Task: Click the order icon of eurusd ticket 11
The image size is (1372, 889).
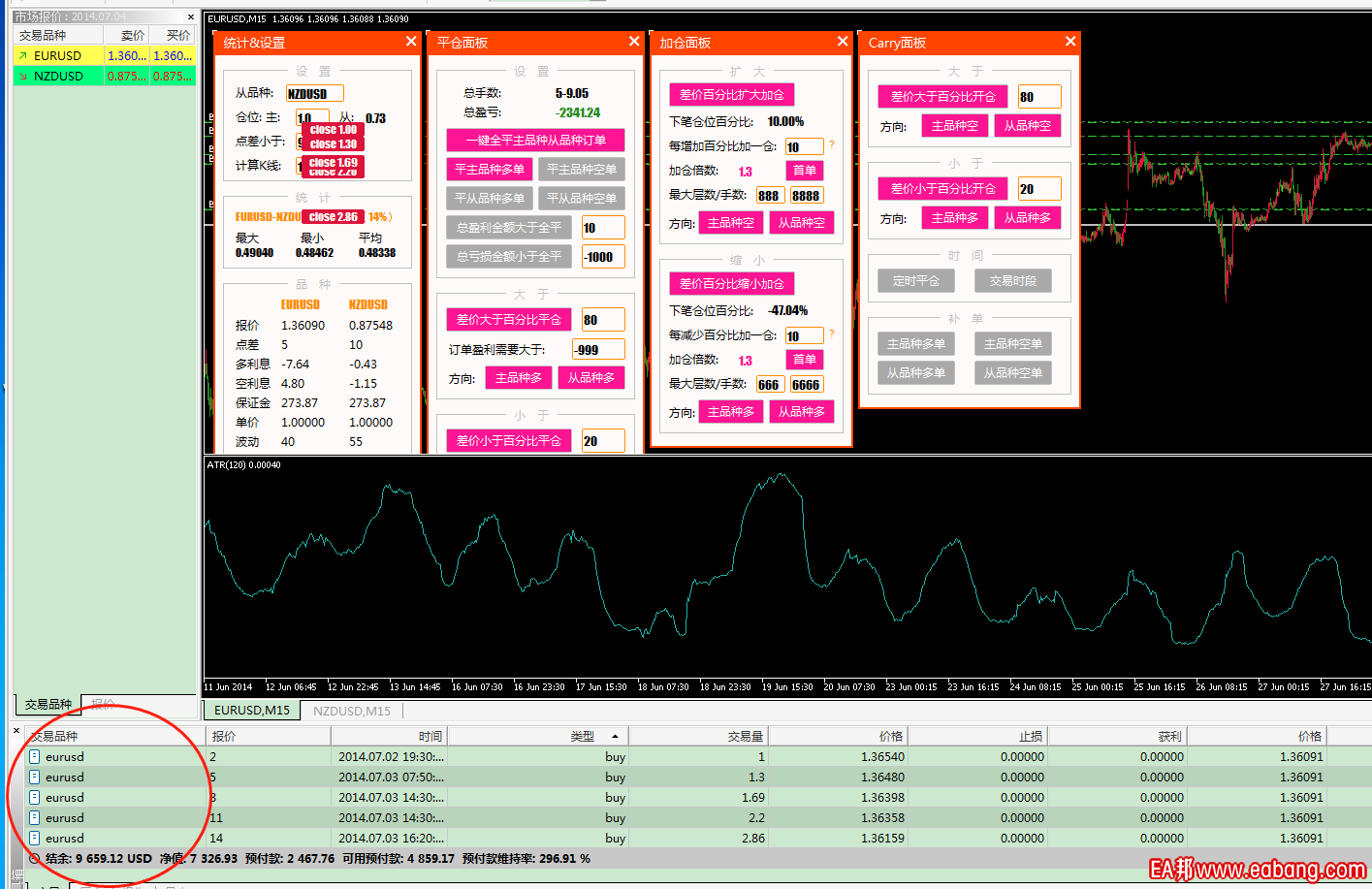Action: click(35, 817)
